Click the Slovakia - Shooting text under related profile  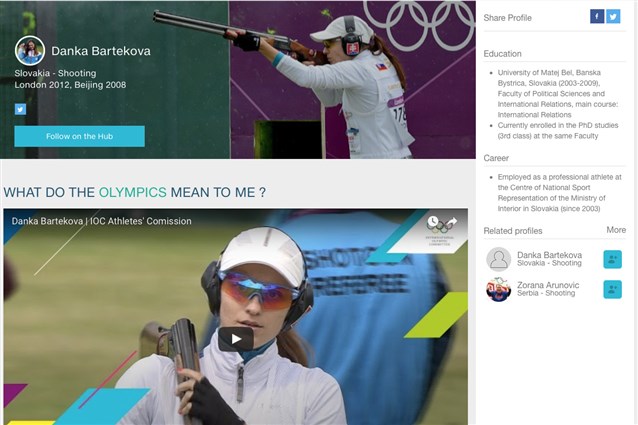pyautogui.click(x=549, y=263)
